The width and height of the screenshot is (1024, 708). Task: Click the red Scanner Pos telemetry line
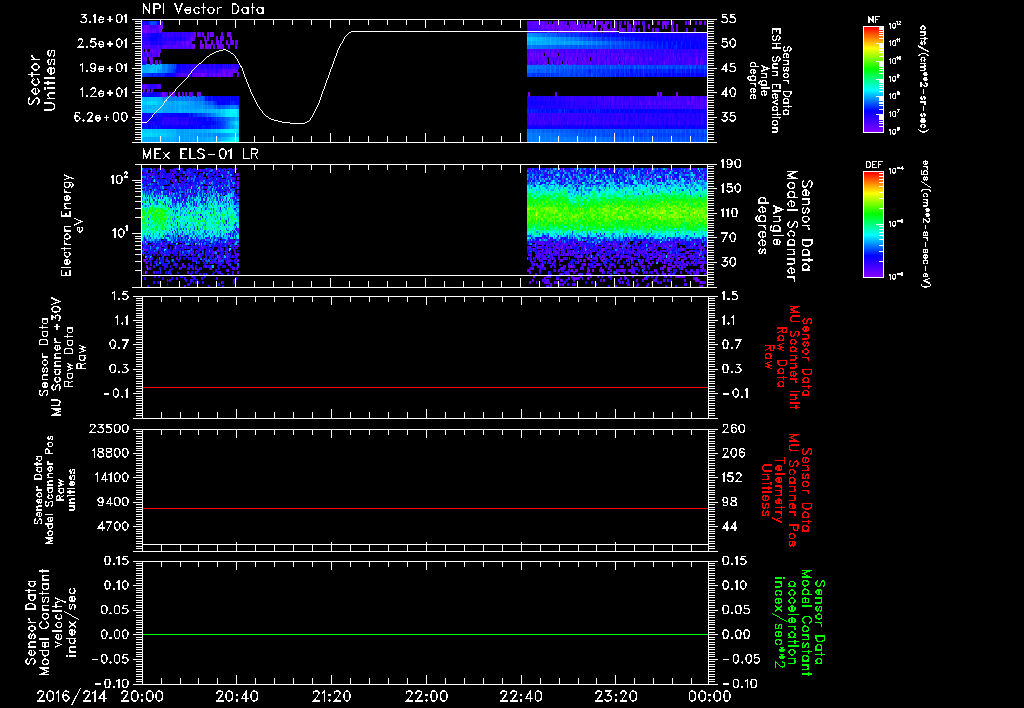point(424,508)
